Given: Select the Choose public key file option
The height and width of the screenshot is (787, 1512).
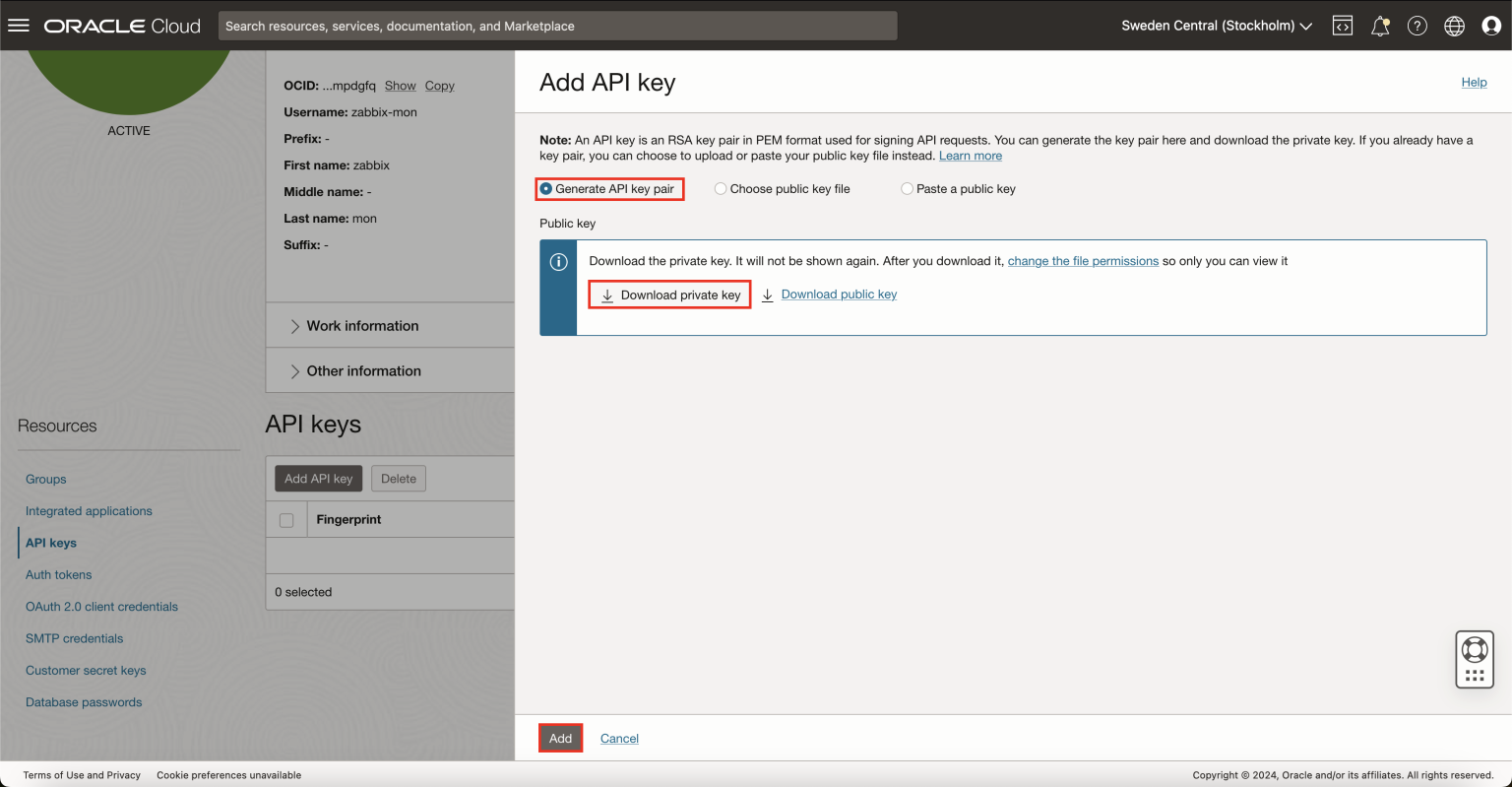Looking at the screenshot, I should tap(720, 188).
